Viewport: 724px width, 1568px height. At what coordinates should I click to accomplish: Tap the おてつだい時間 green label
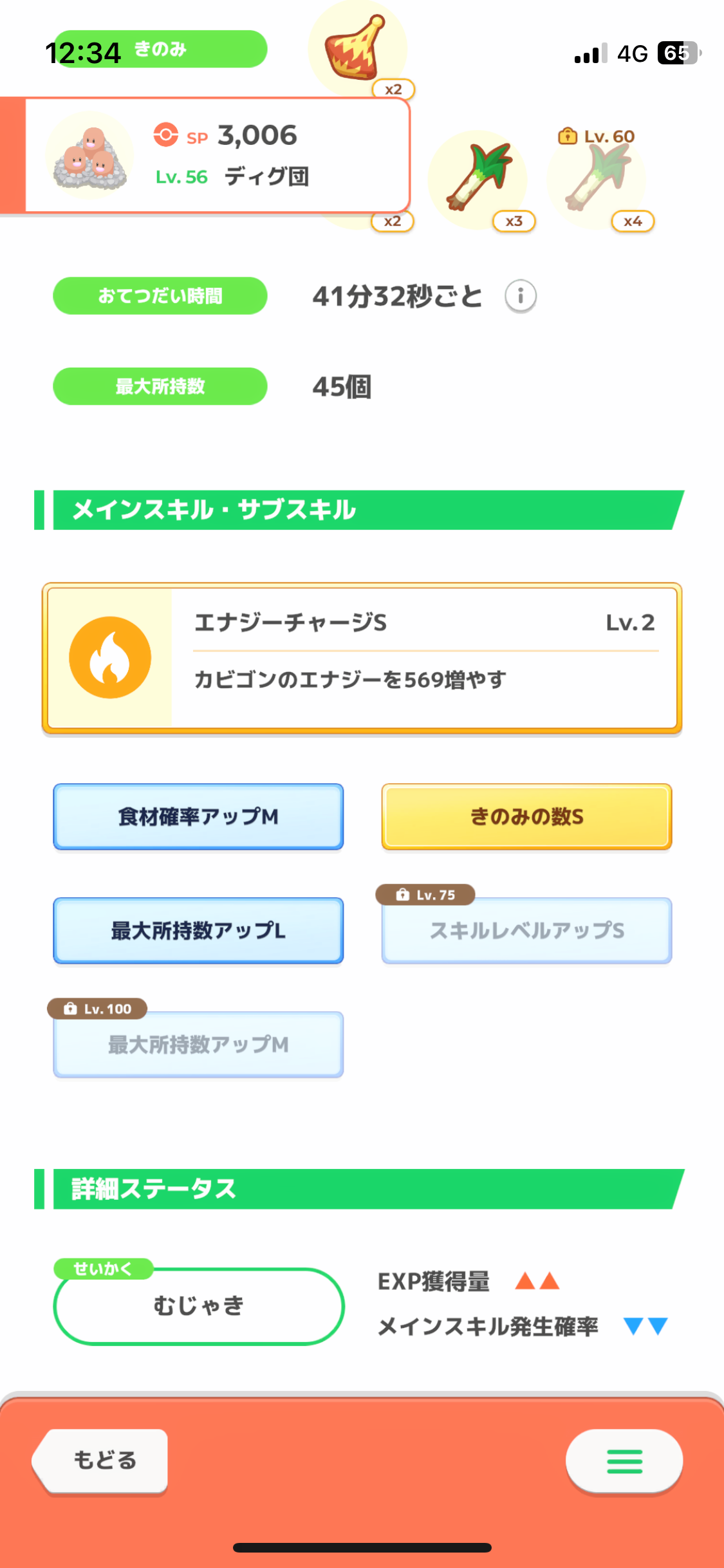pyautogui.click(x=160, y=296)
